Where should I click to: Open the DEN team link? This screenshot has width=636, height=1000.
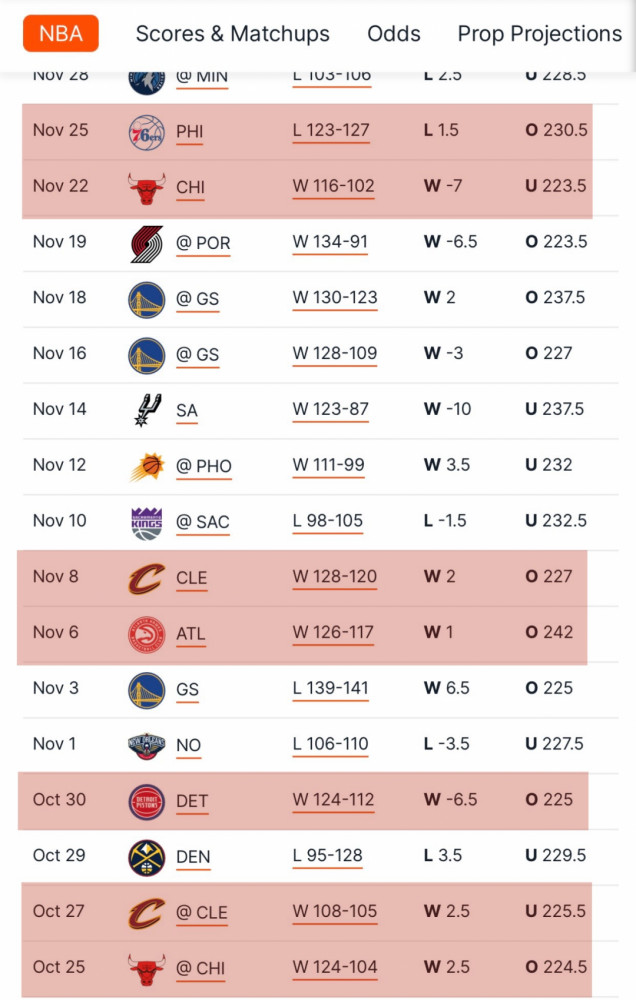193,857
